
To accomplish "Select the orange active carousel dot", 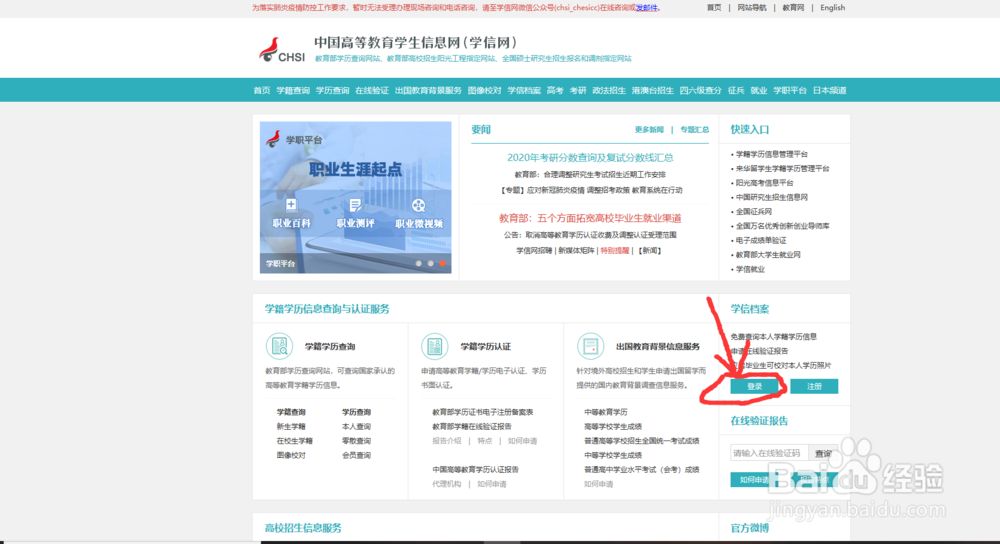I will point(442,263).
